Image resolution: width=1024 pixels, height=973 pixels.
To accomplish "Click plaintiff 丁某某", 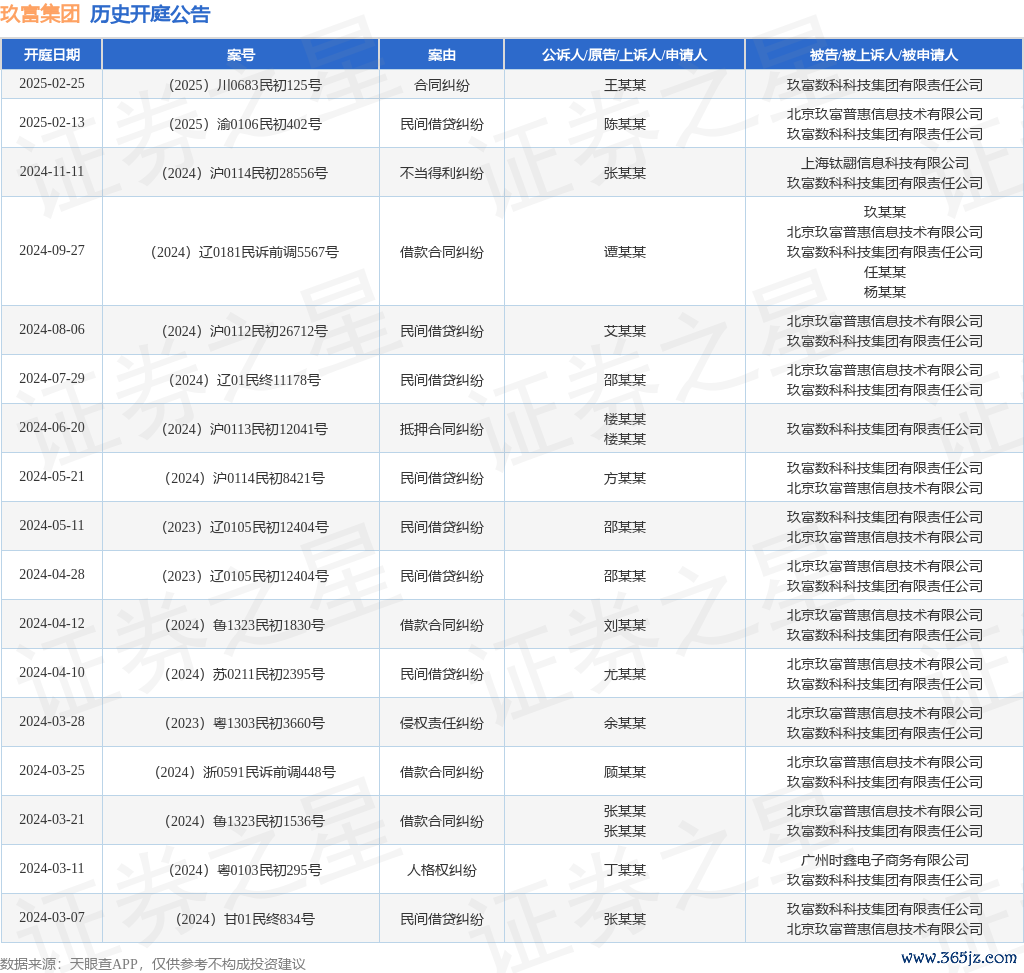I will [624, 870].
